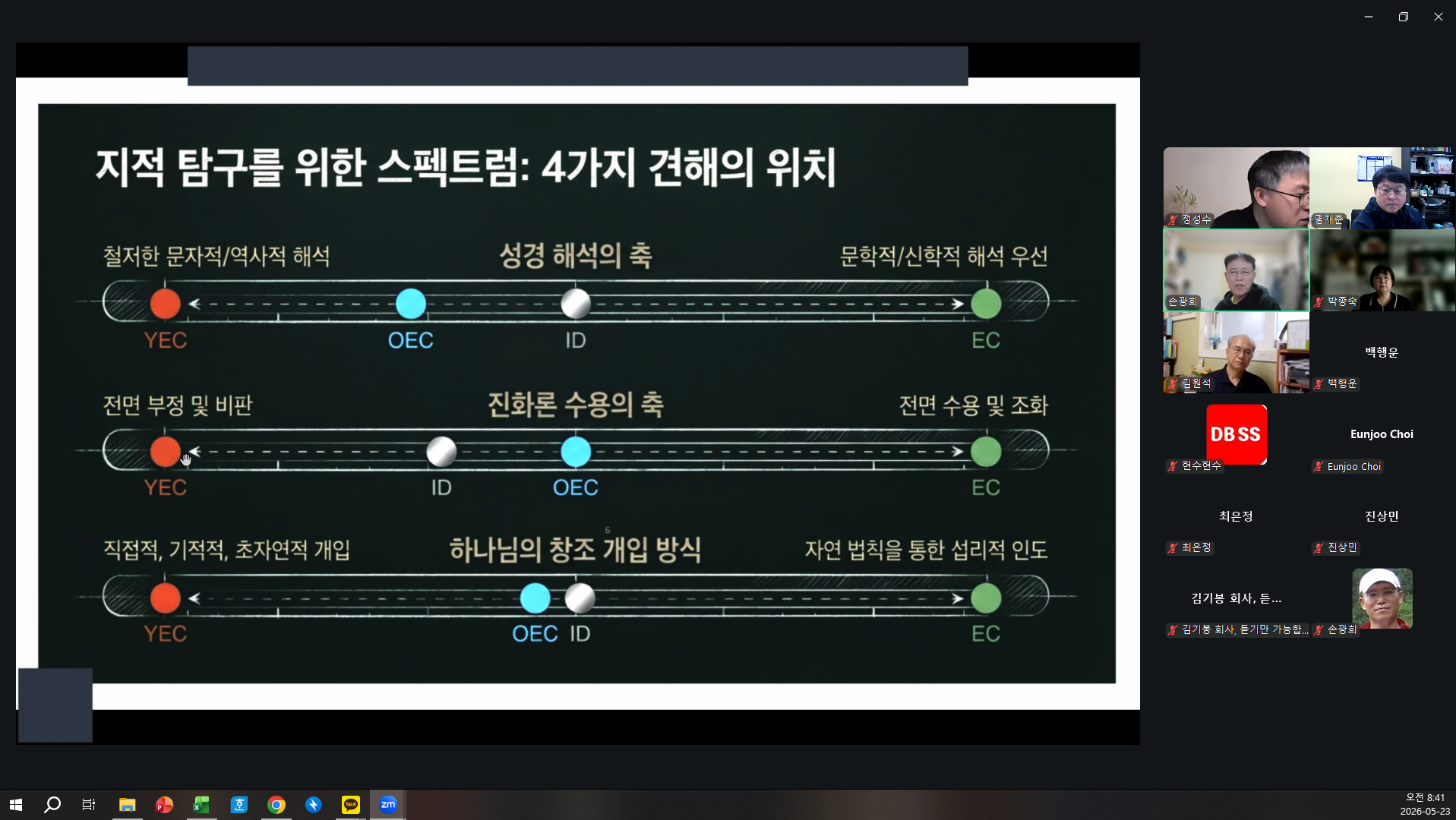Click the 백행운 participant name tile
The height and width of the screenshot is (820, 1456).
click(x=1382, y=352)
